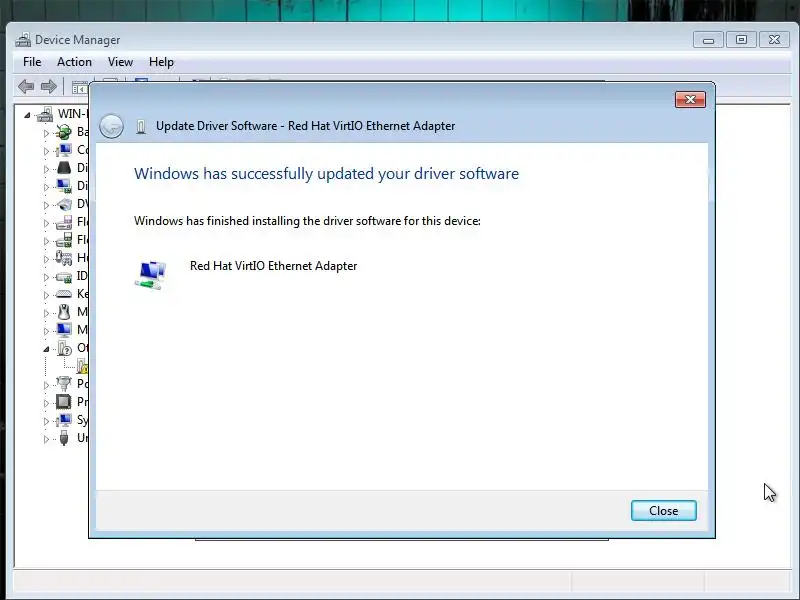Open the View menu
The width and height of the screenshot is (800, 600).
coord(120,62)
